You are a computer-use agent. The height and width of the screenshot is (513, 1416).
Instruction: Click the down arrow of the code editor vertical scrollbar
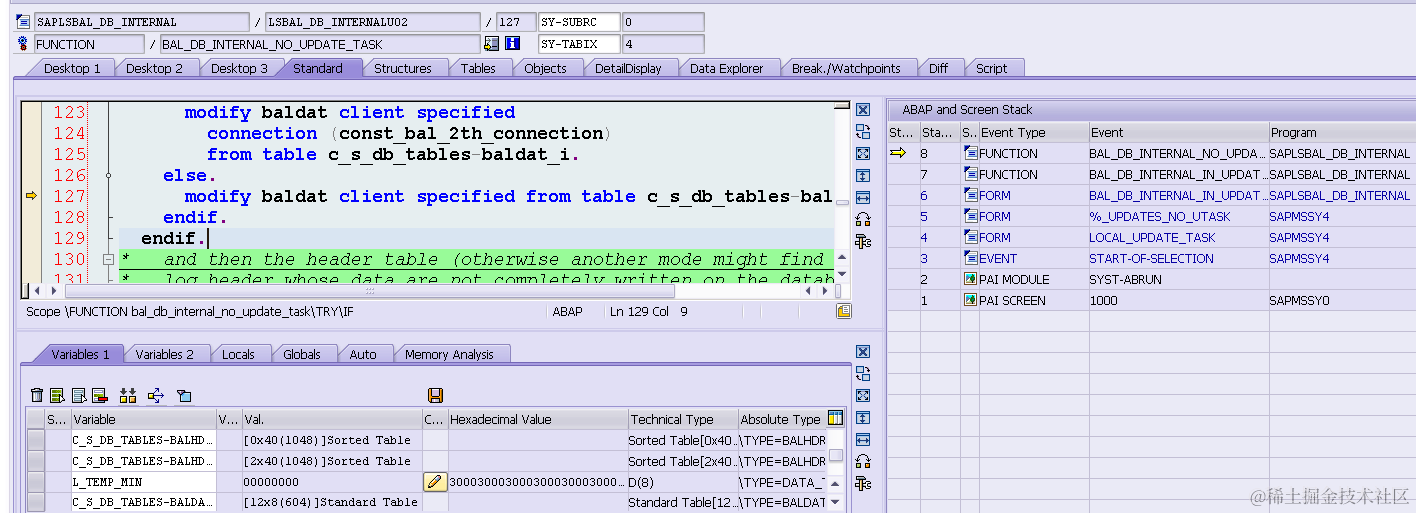pos(842,274)
